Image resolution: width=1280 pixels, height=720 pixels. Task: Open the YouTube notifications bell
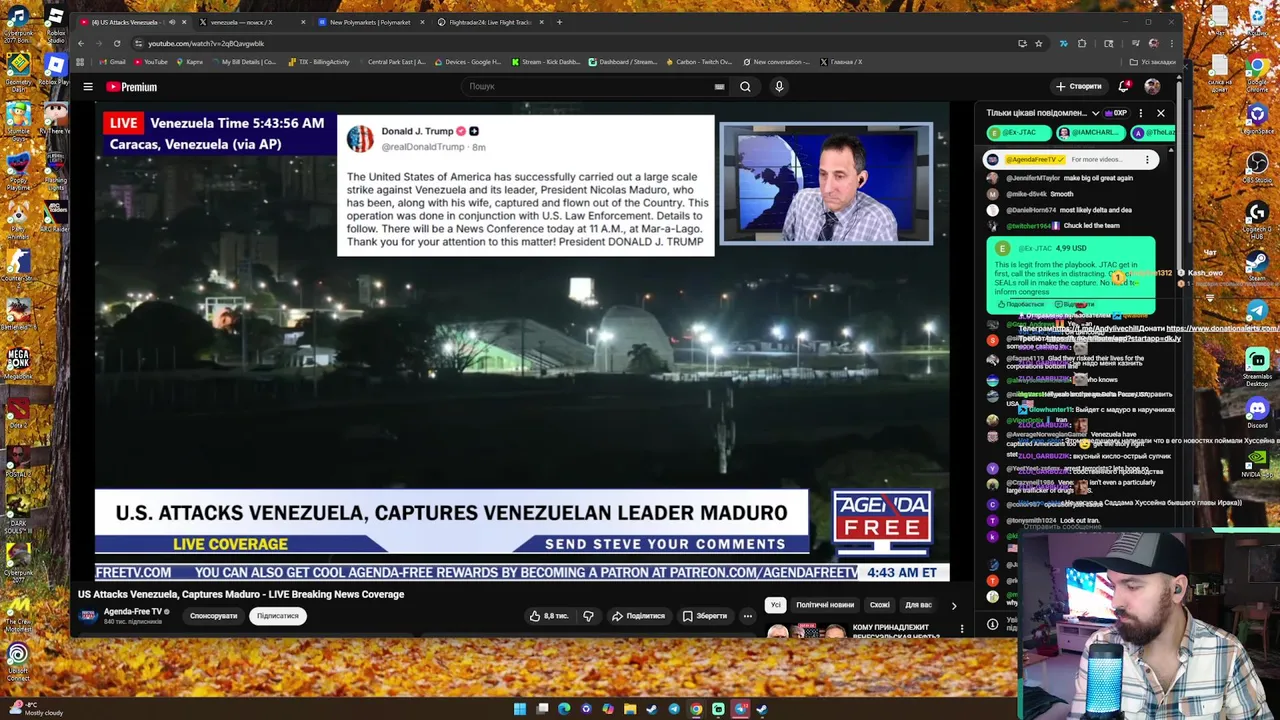pyautogui.click(x=1125, y=86)
